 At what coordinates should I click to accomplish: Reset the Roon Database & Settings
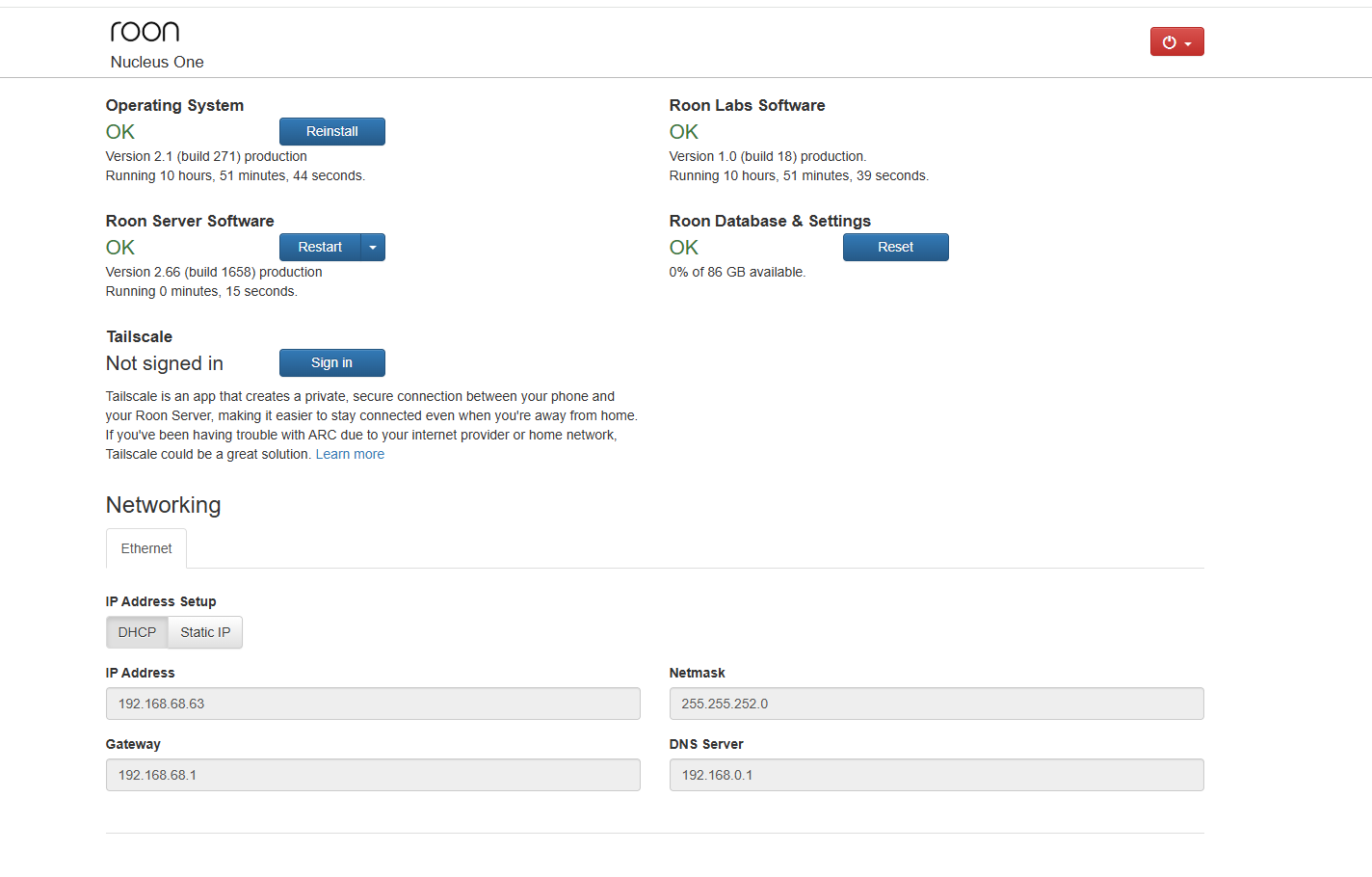coord(896,247)
